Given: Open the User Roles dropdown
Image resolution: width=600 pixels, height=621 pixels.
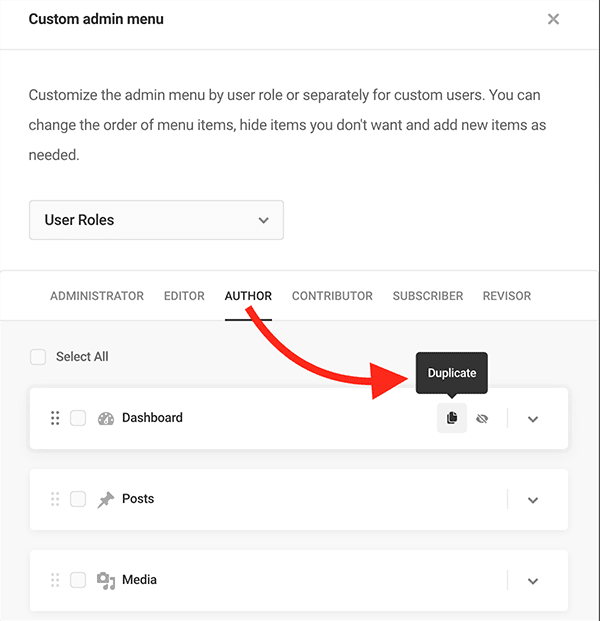Looking at the screenshot, I should pos(156,220).
